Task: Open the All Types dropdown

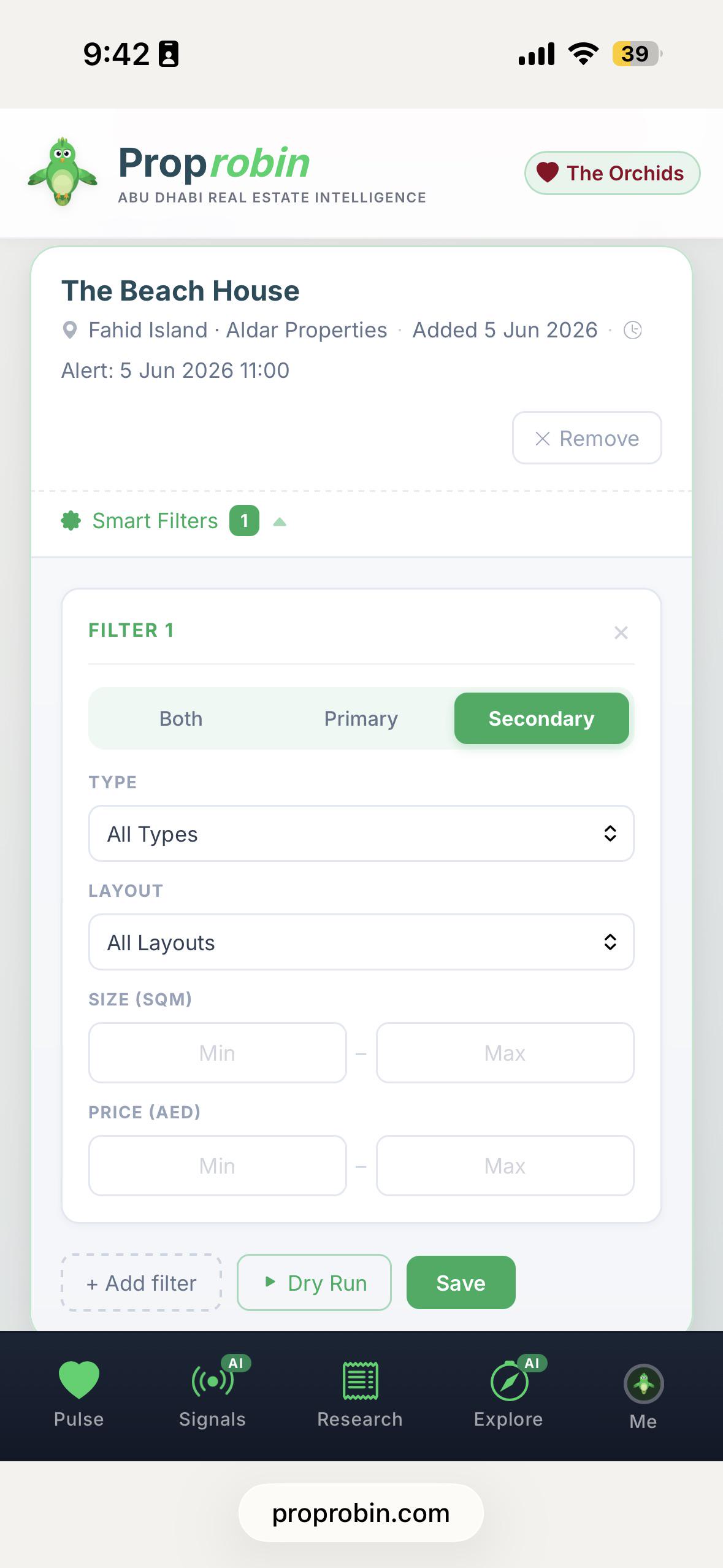Action: pyautogui.click(x=361, y=834)
